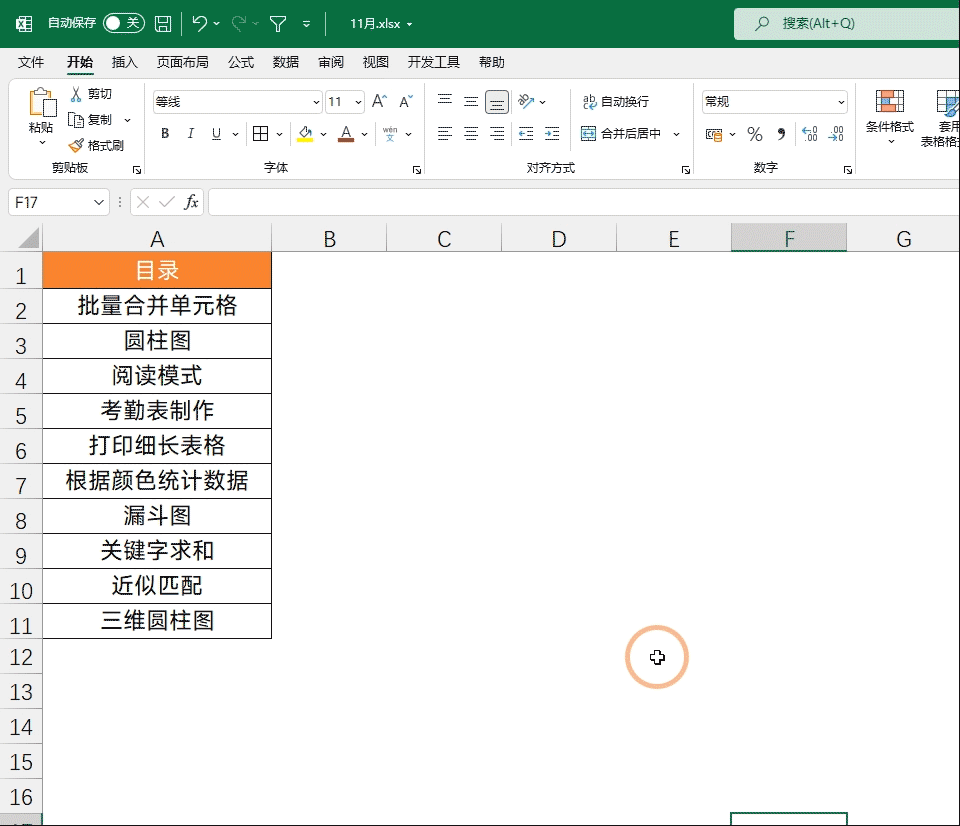Click the percent style icon
The height and width of the screenshot is (826, 960).
(755, 134)
